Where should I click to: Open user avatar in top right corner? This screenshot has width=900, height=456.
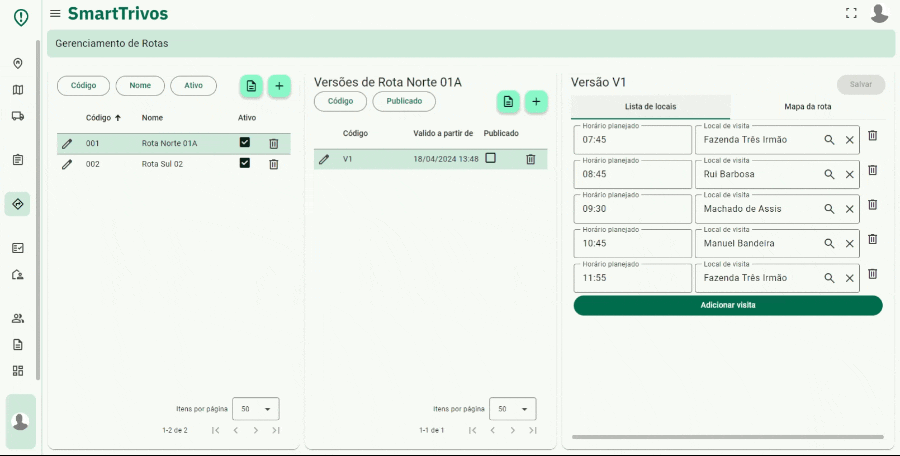pyautogui.click(x=879, y=13)
